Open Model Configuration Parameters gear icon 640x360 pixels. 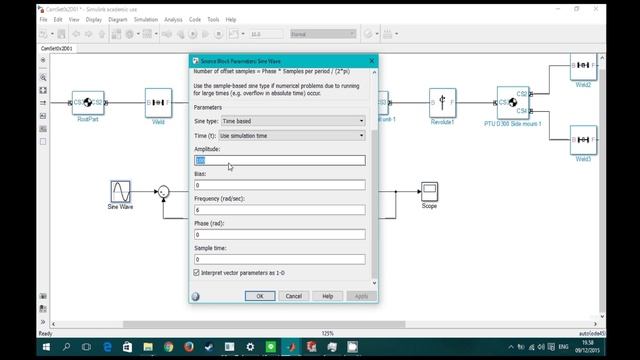tap(129, 34)
